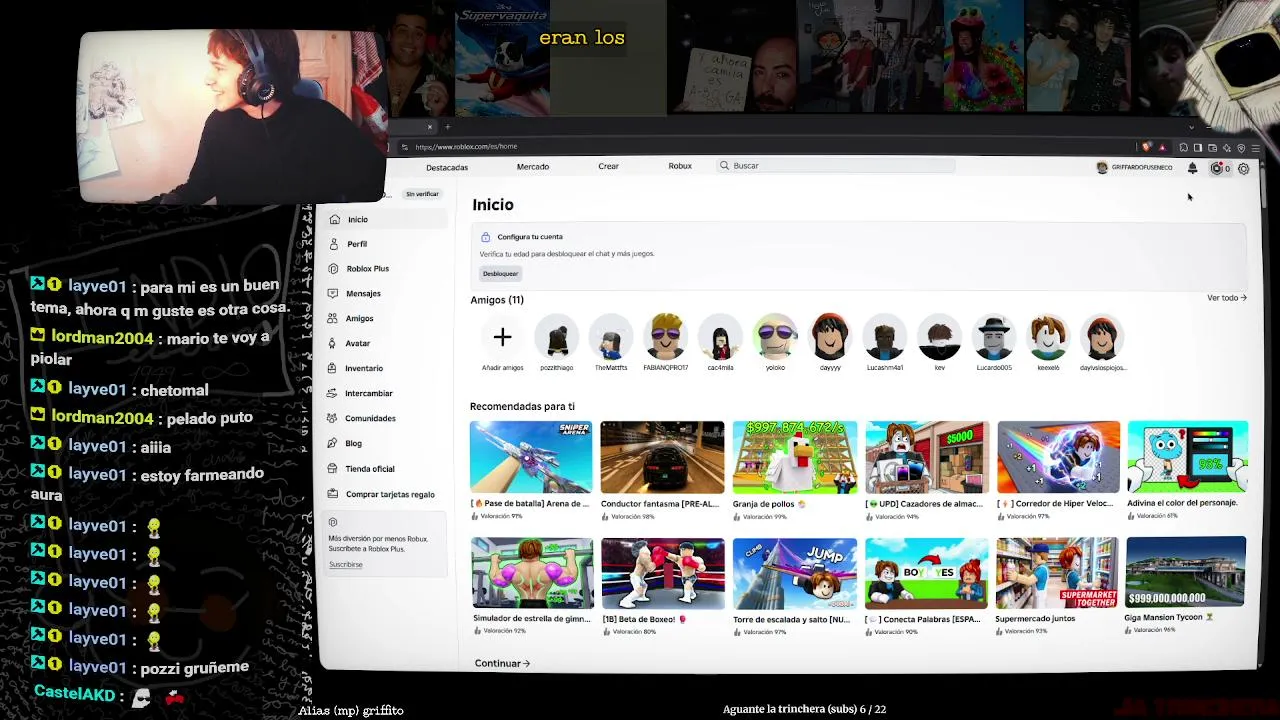Viewport: 1280px width, 720px height.
Task: Open Adivina el color del personaje thumbnail
Action: [1187, 457]
